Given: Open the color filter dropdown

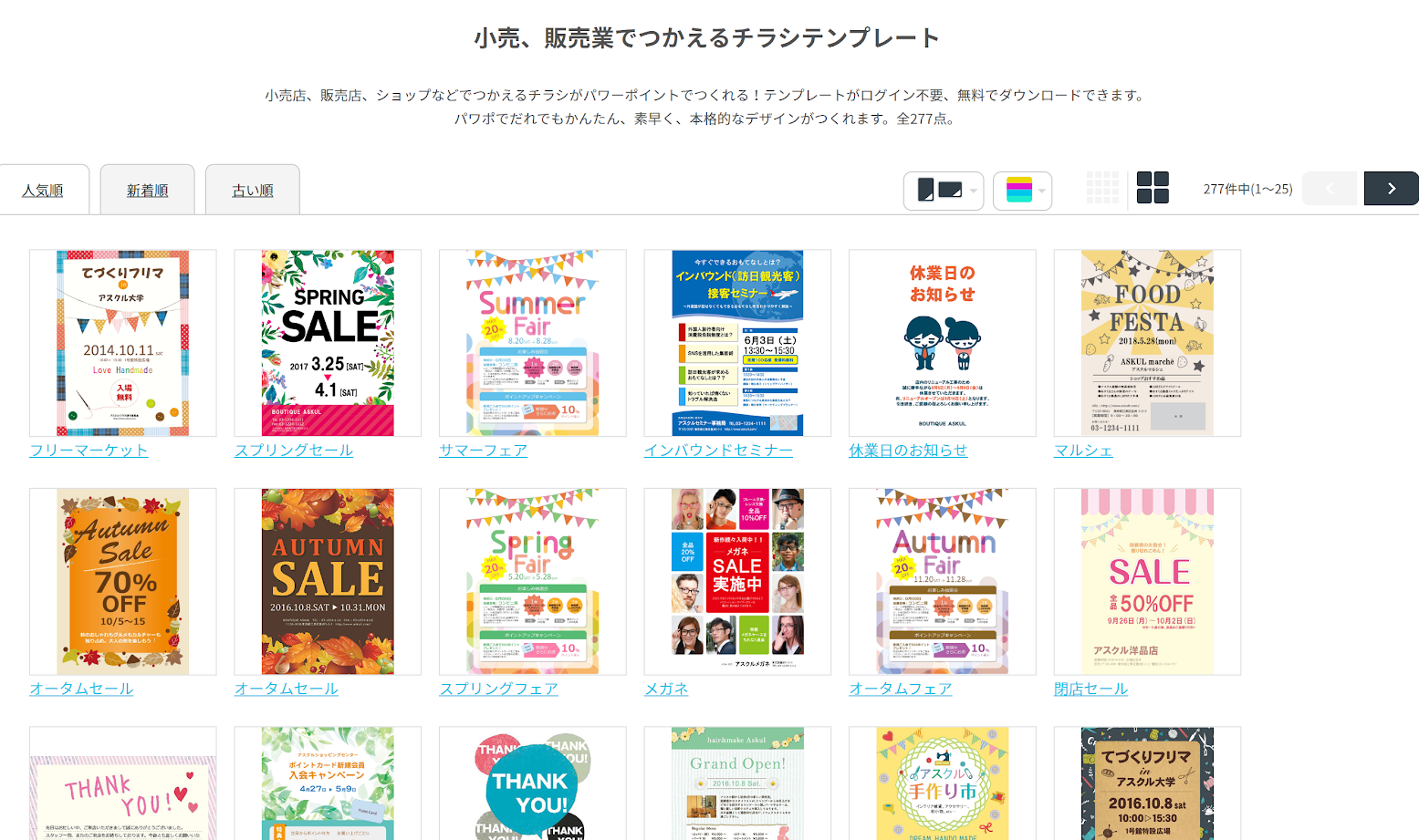Looking at the screenshot, I should pos(1023,191).
